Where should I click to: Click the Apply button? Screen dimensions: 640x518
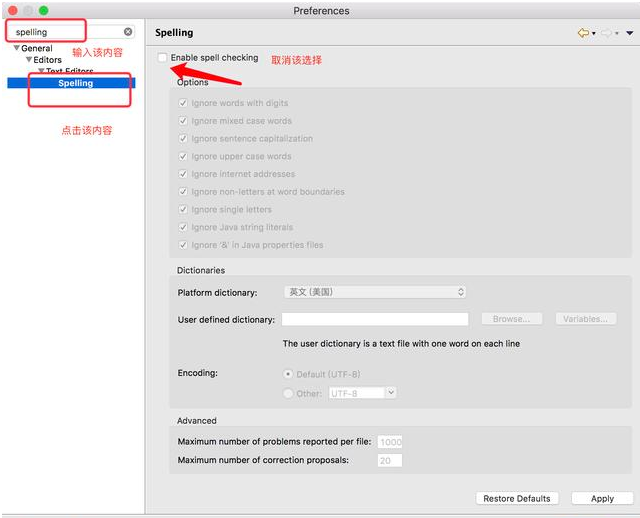(x=602, y=498)
